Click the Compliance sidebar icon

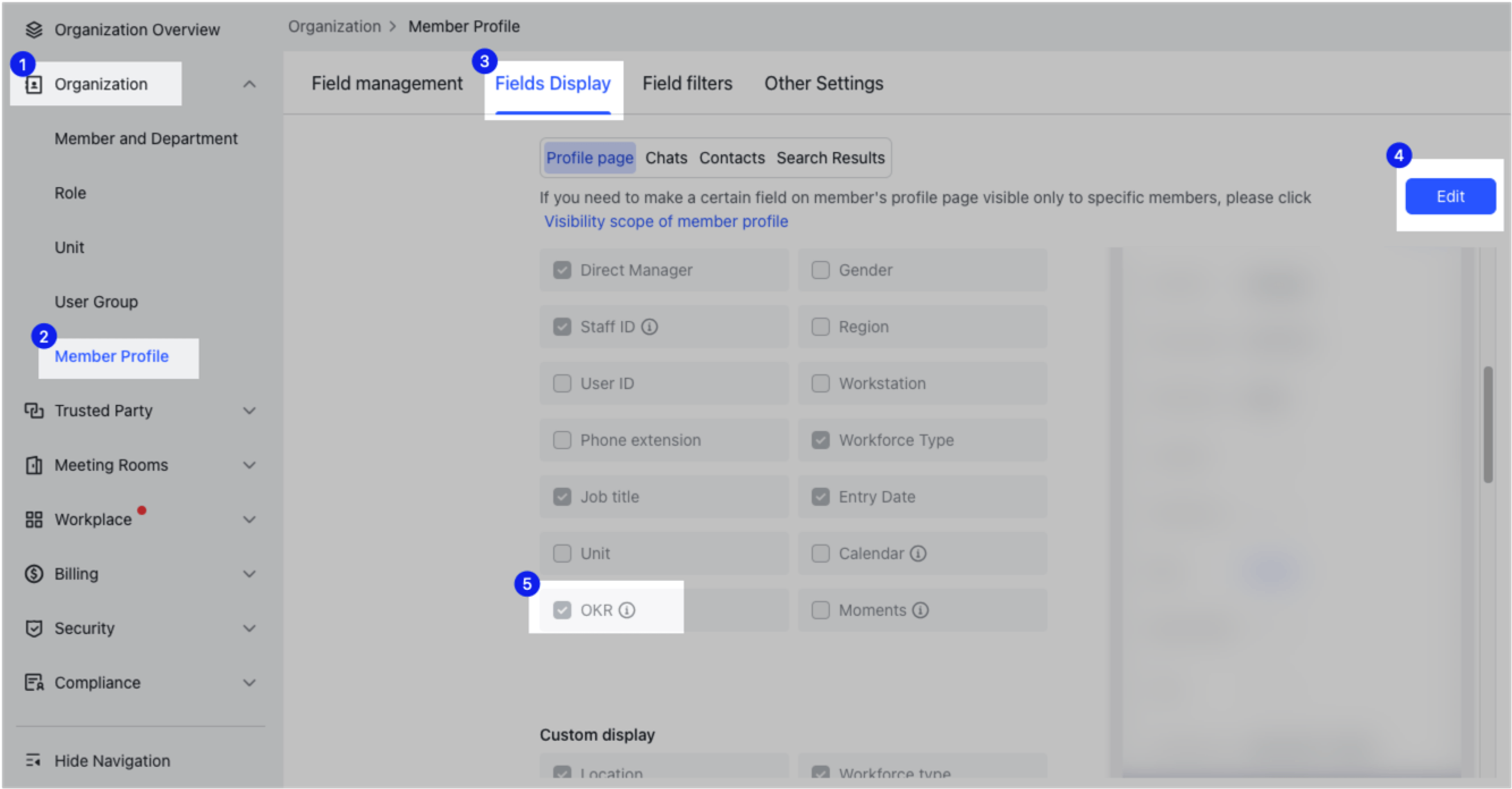(x=33, y=682)
